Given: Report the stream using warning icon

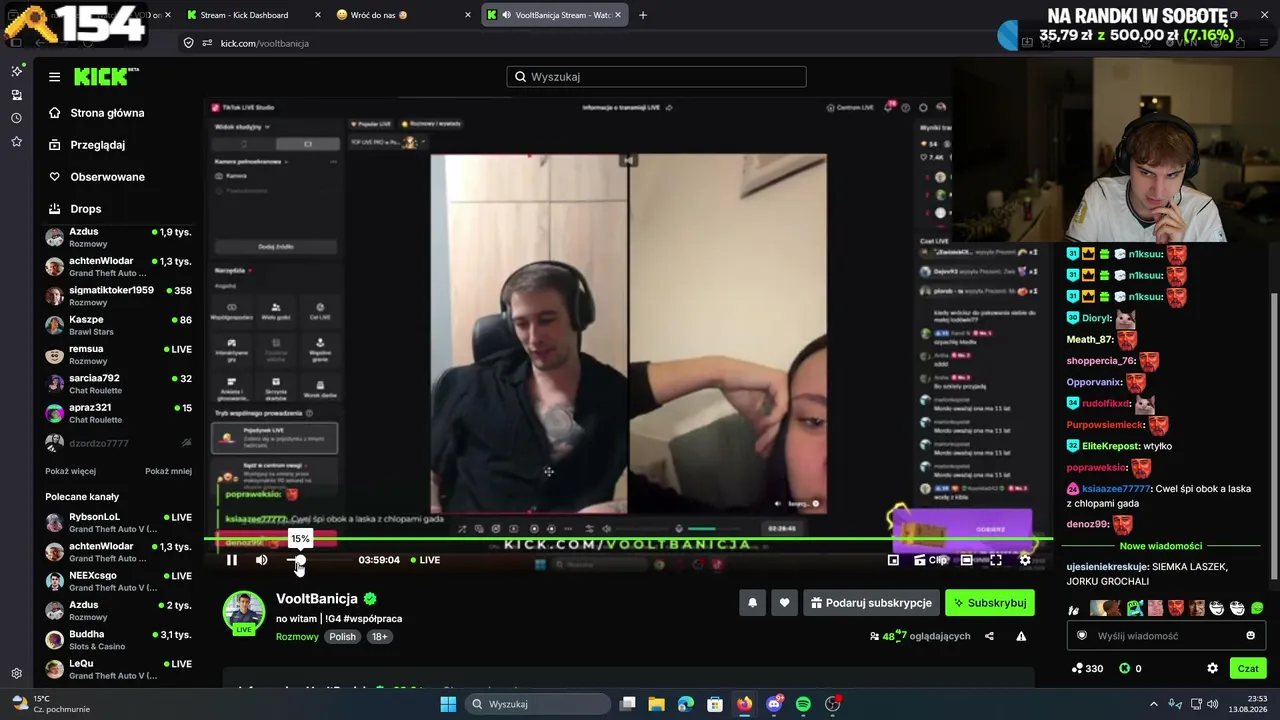Looking at the screenshot, I should [x=1021, y=636].
